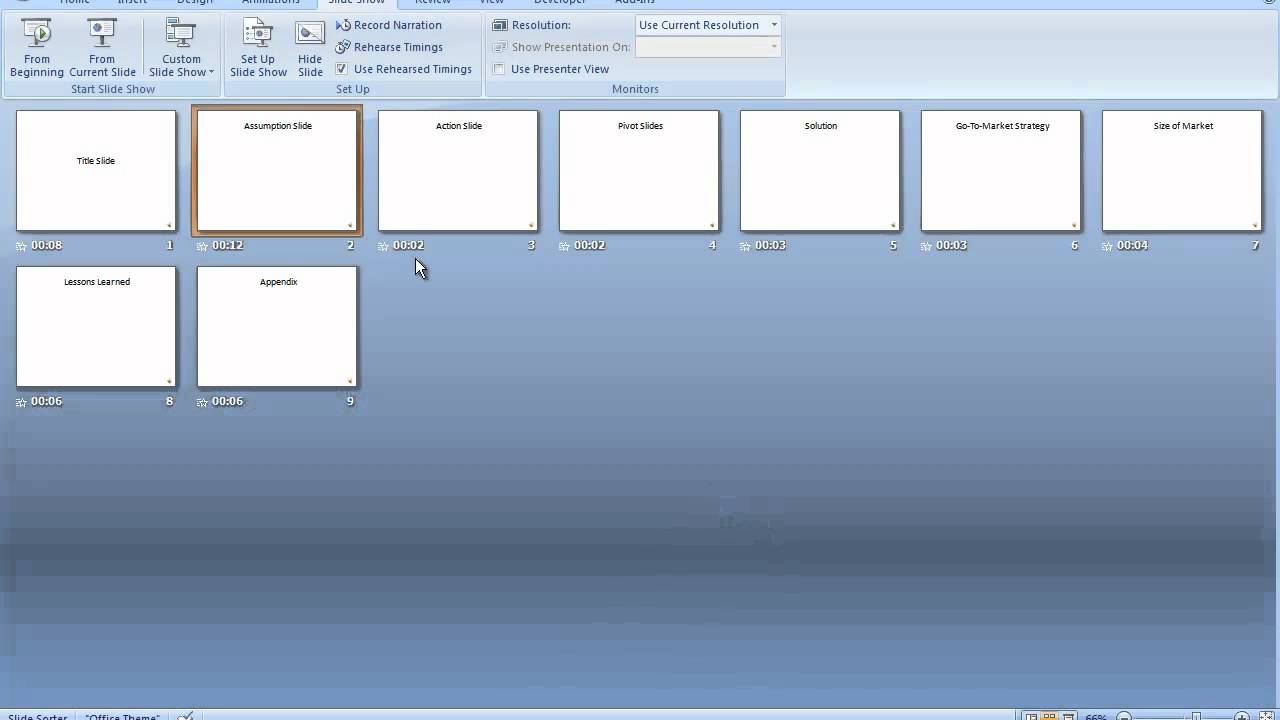This screenshot has width=1280, height=720.
Task: Click Rehearse Timings
Action: tap(390, 47)
